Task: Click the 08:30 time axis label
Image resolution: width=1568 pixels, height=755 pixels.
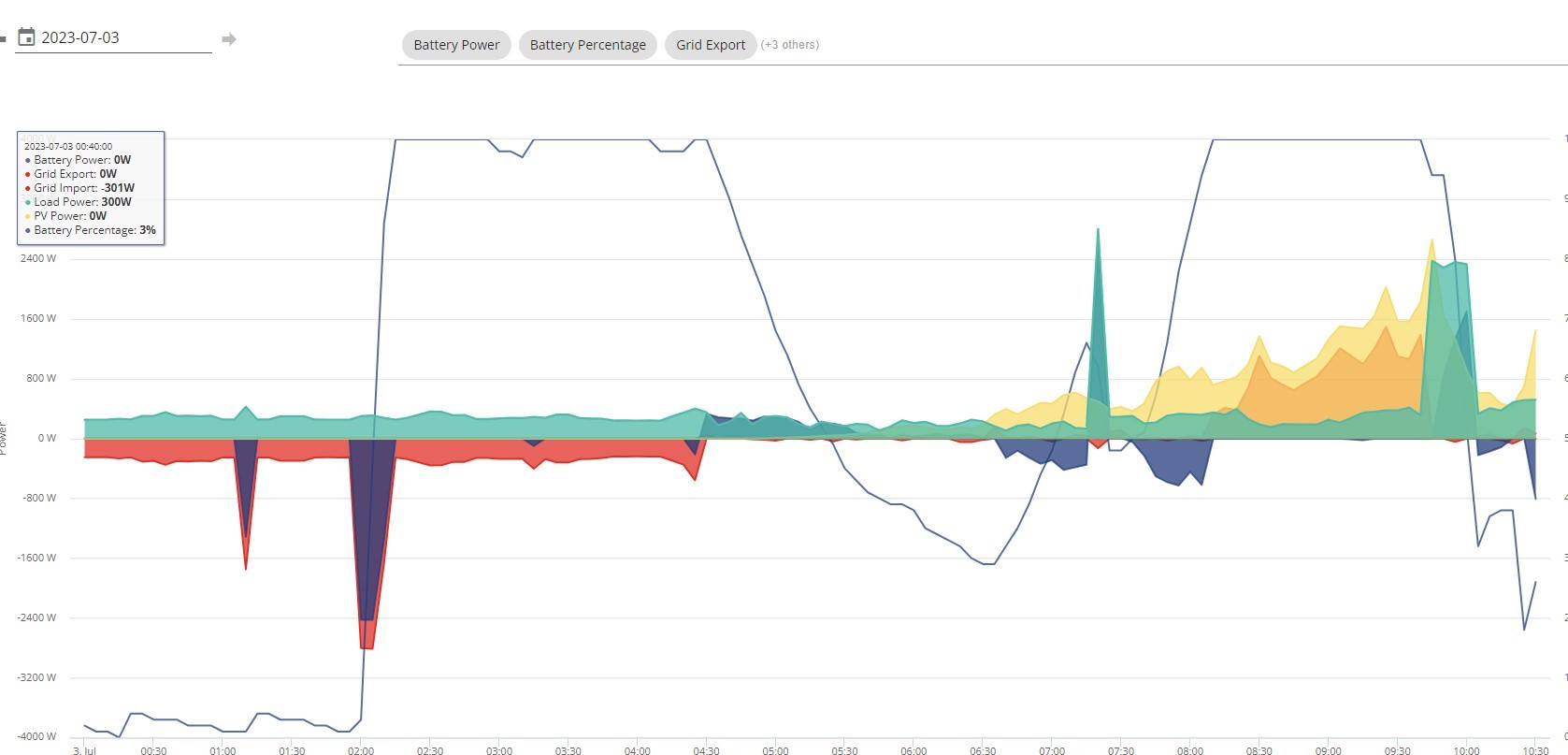Action: 1259,750
